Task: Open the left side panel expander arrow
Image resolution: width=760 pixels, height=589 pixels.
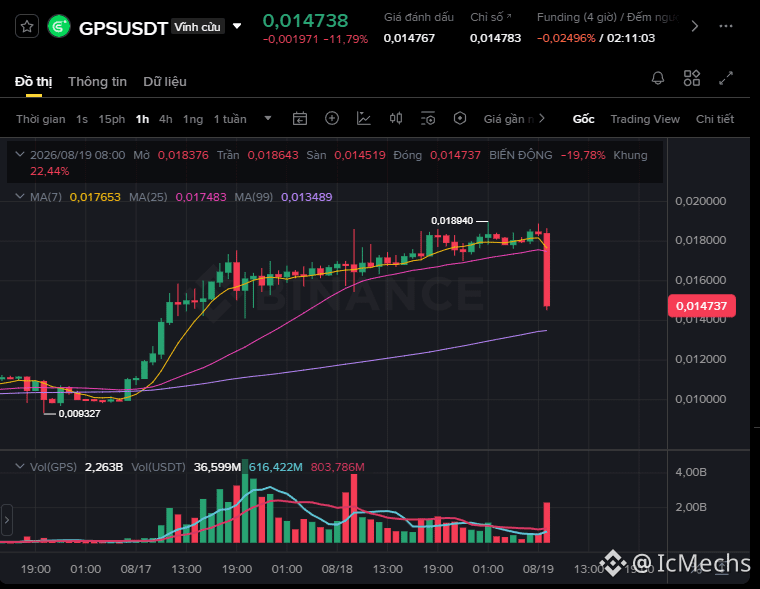Action: coord(6,520)
